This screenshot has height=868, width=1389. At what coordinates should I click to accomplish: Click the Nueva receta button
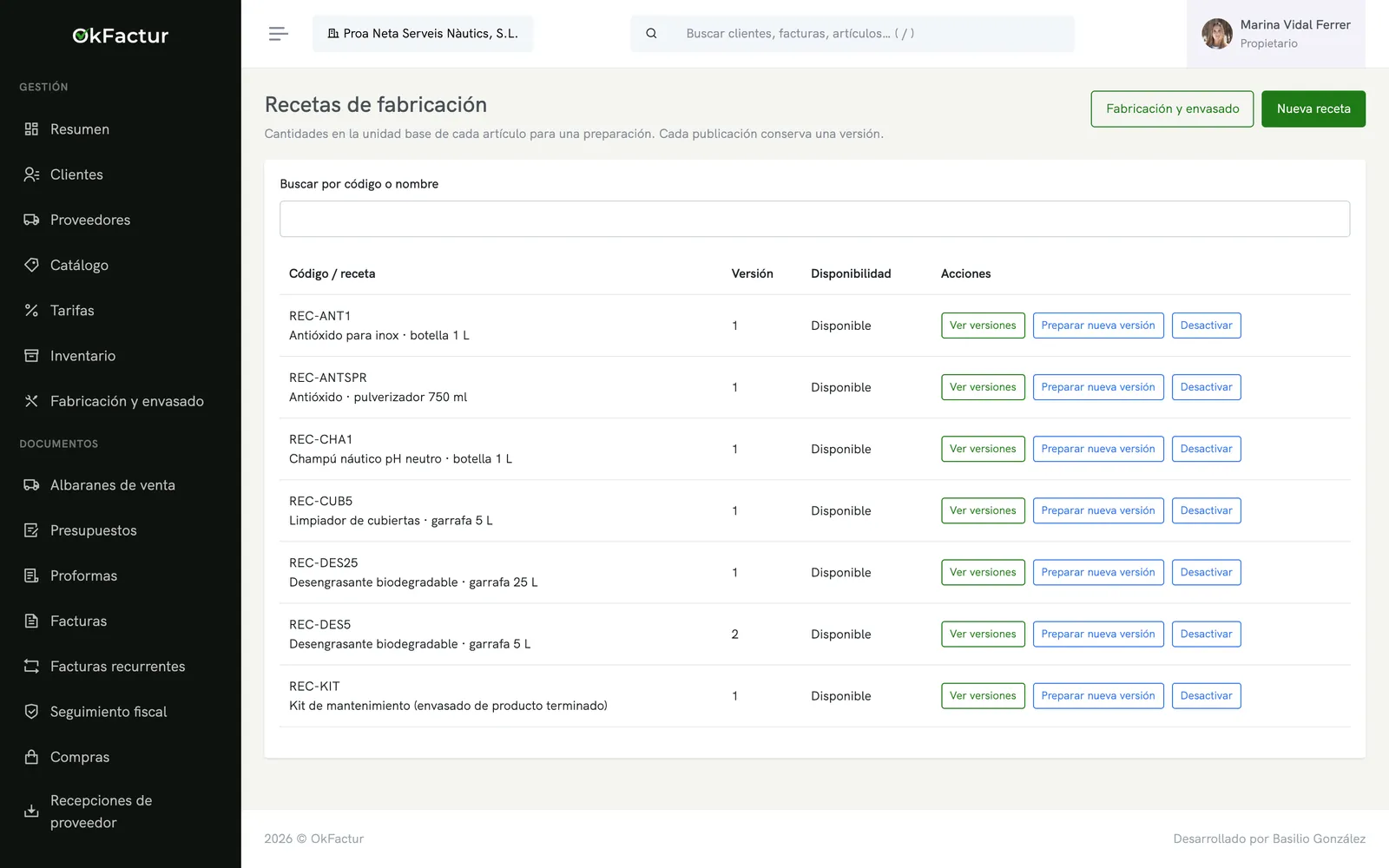coord(1313,109)
